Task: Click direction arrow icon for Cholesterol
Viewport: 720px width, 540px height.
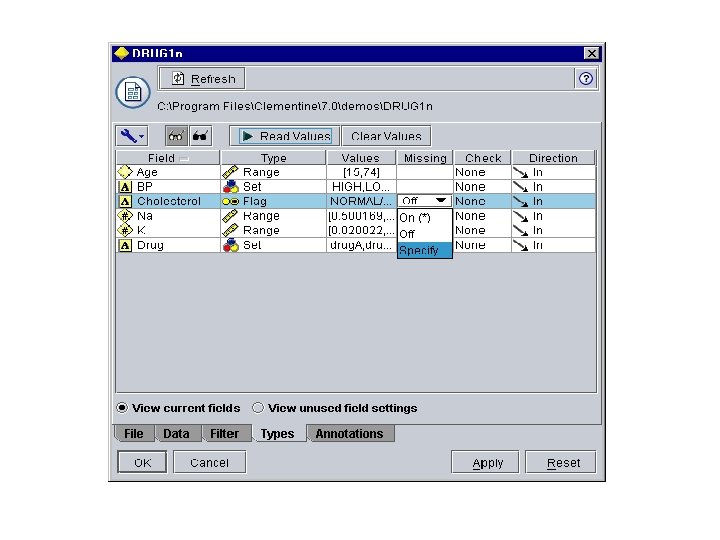Action: click(x=521, y=201)
